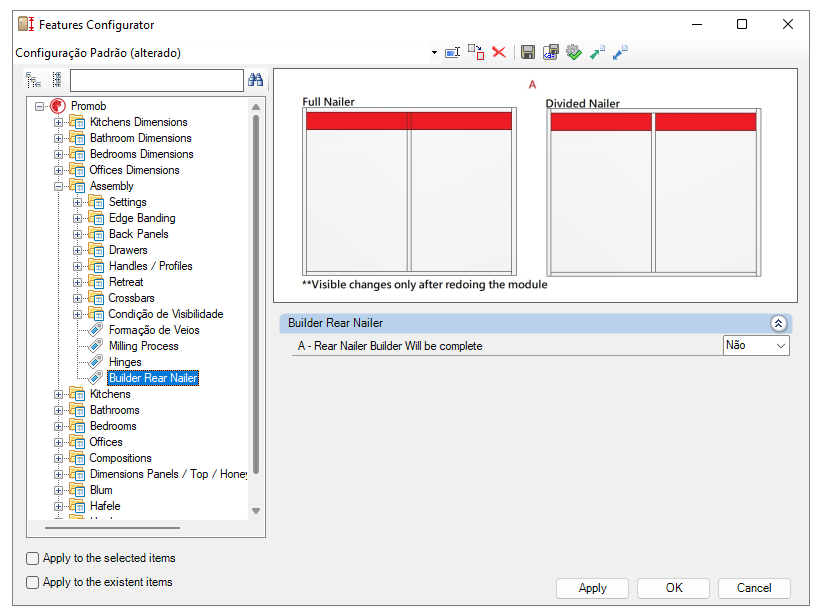Click the Apply button
Viewport: 827px width, 615px height.
click(592, 588)
